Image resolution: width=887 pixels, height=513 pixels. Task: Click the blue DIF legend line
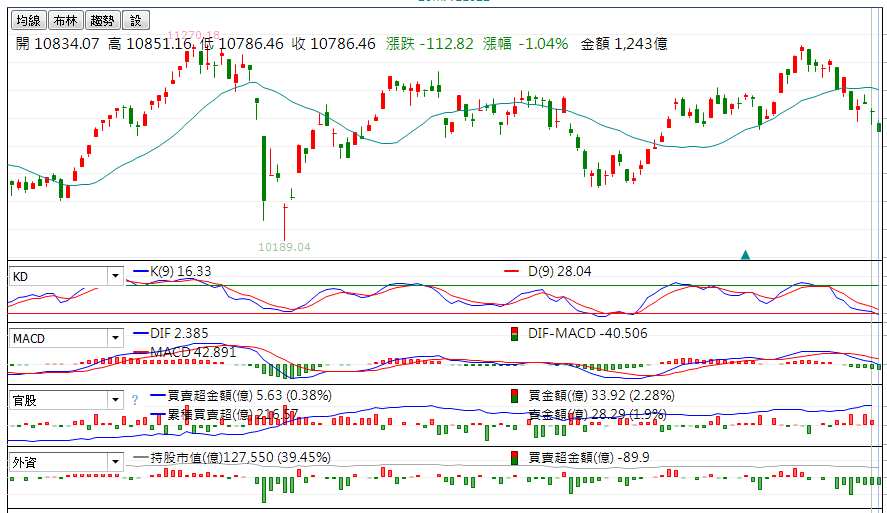(140, 334)
